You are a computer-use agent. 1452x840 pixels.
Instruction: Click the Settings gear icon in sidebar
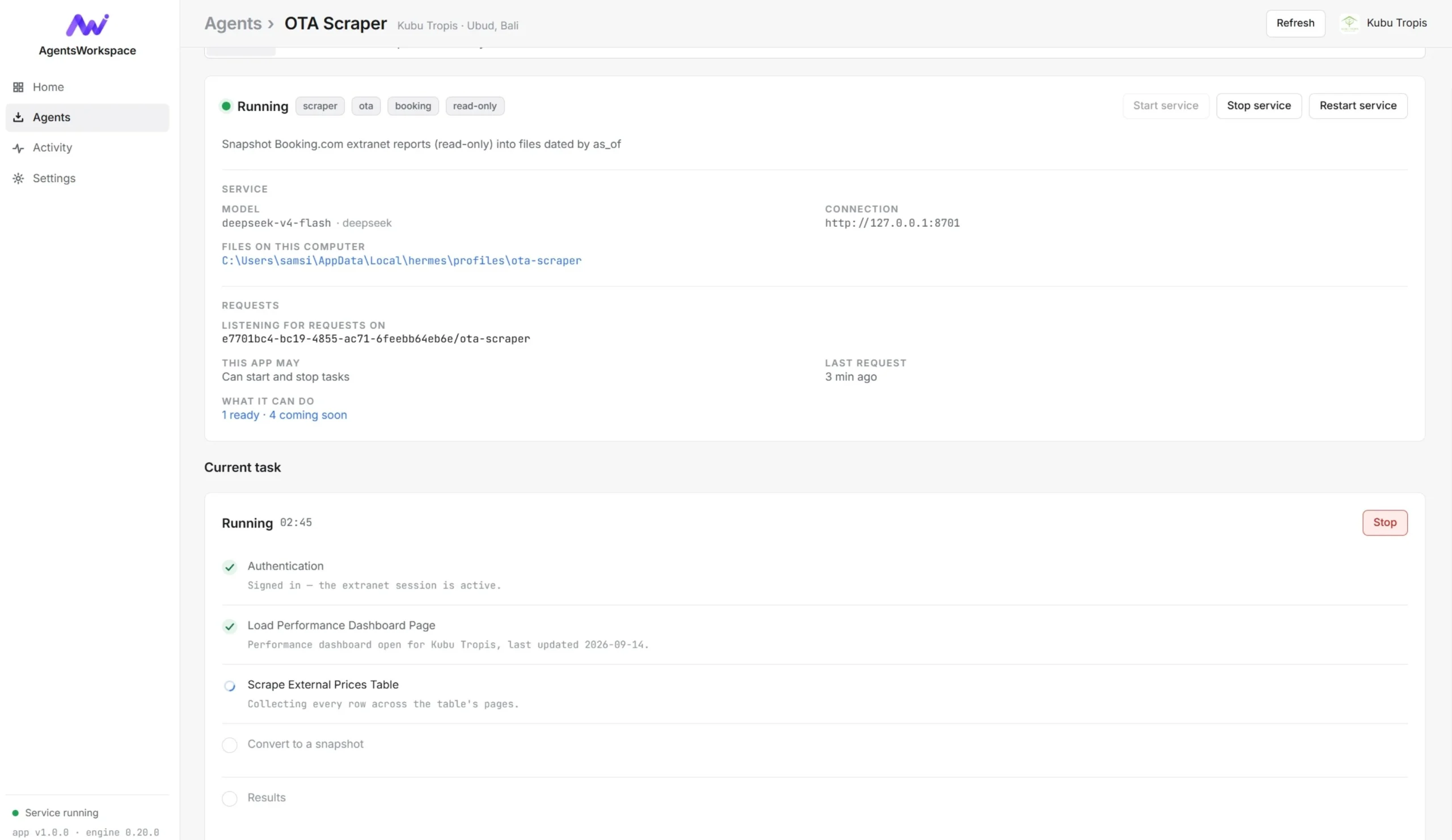pyautogui.click(x=19, y=179)
